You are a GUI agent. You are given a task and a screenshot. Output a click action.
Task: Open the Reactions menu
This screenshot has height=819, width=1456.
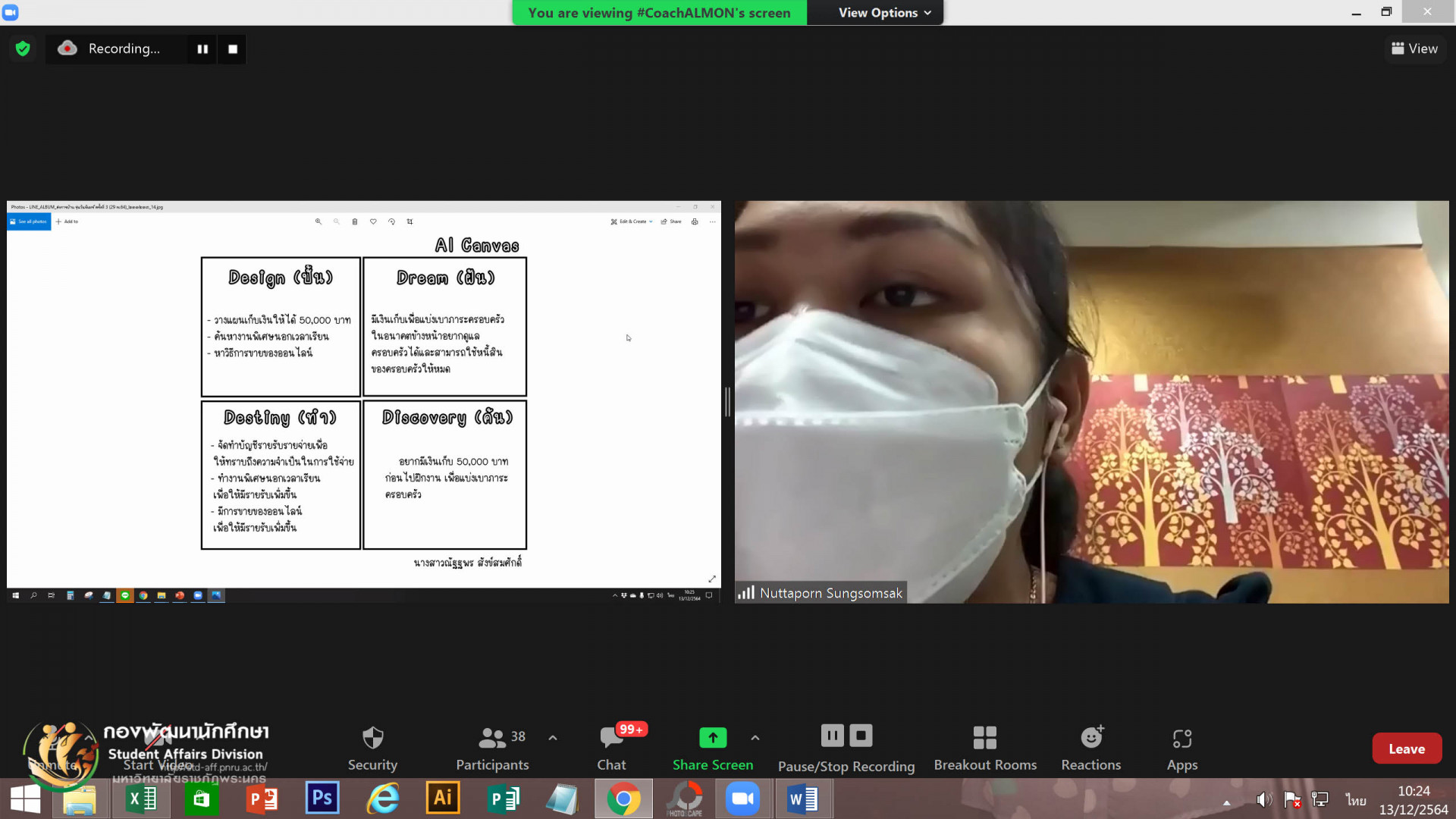point(1090,748)
